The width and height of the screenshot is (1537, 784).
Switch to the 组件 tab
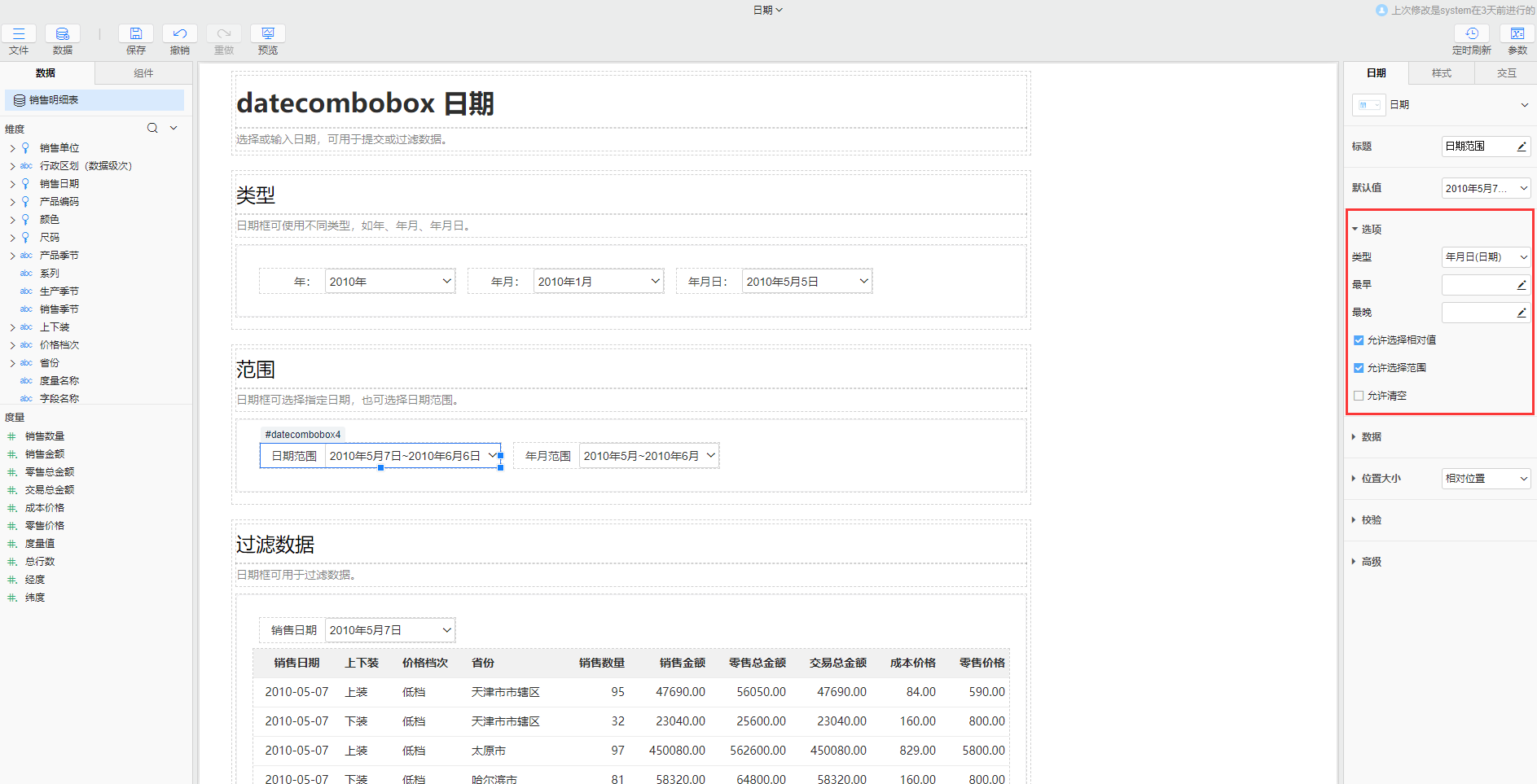[x=143, y=73]
